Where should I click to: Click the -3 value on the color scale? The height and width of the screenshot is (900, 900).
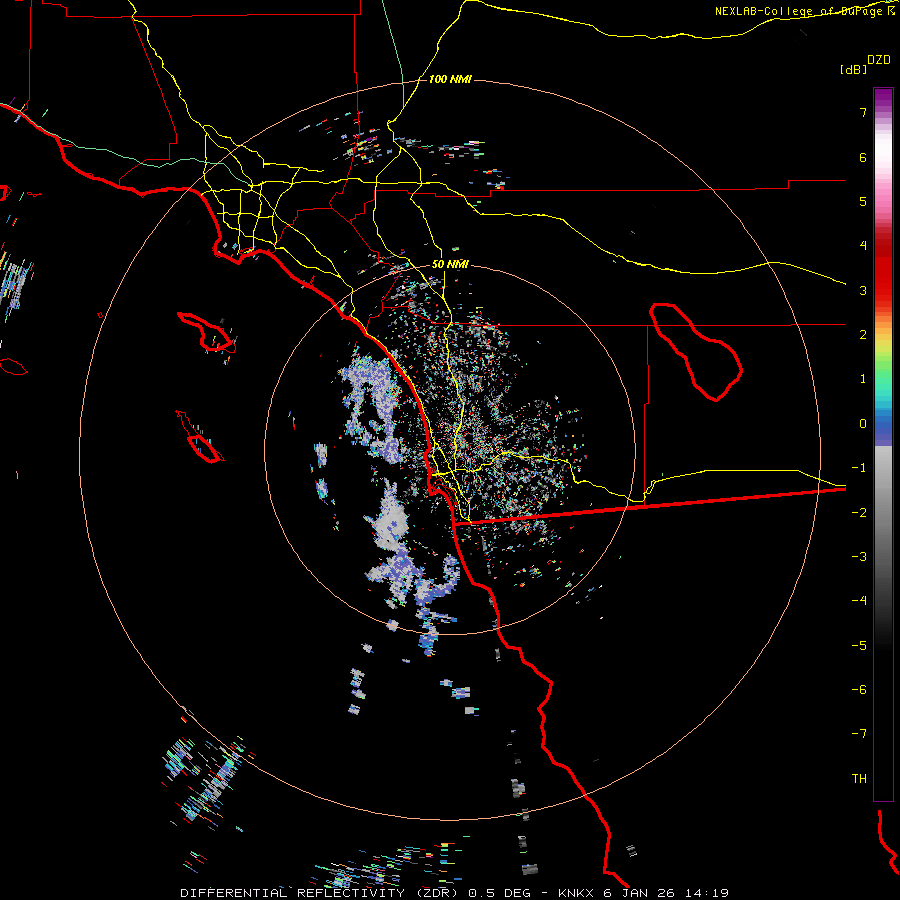click(x=859, y=557)
